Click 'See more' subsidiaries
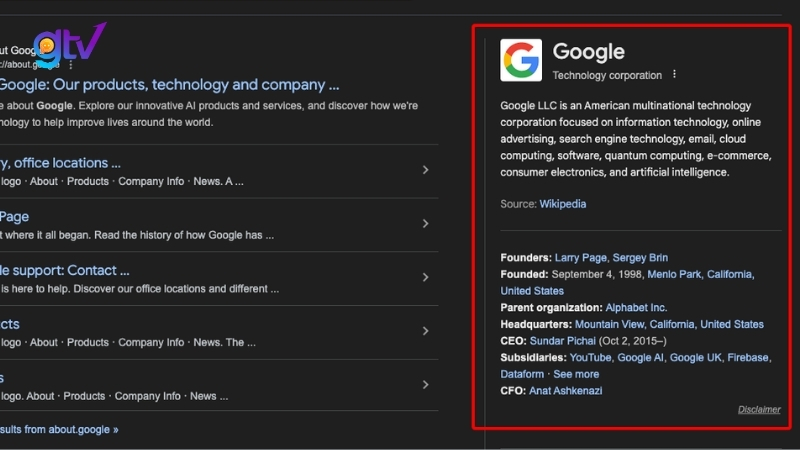Image resolution: width=800 pixels, height=450 pixels. click(576, 374)
